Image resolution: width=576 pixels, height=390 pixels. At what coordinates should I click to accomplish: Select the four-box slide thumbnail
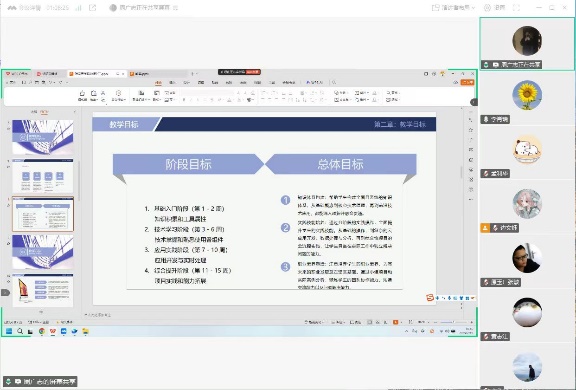(43, 176)
